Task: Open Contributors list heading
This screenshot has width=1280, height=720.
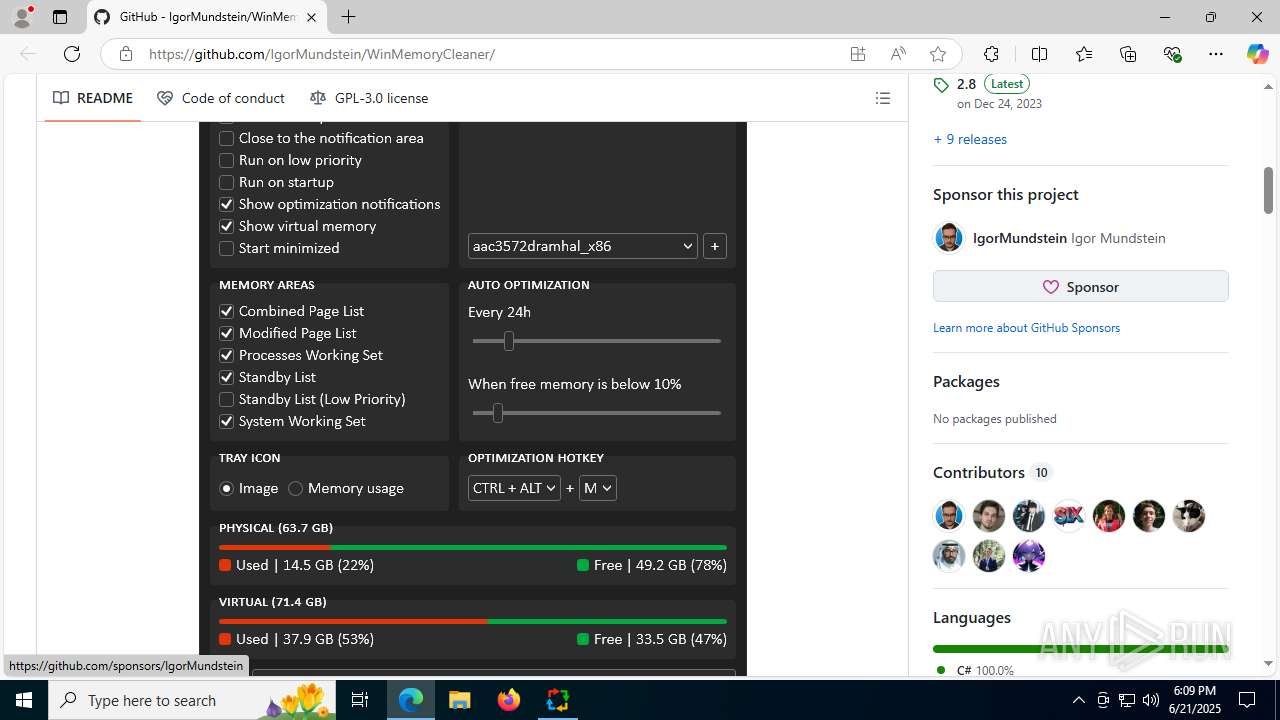Action: tap(979, 472)
